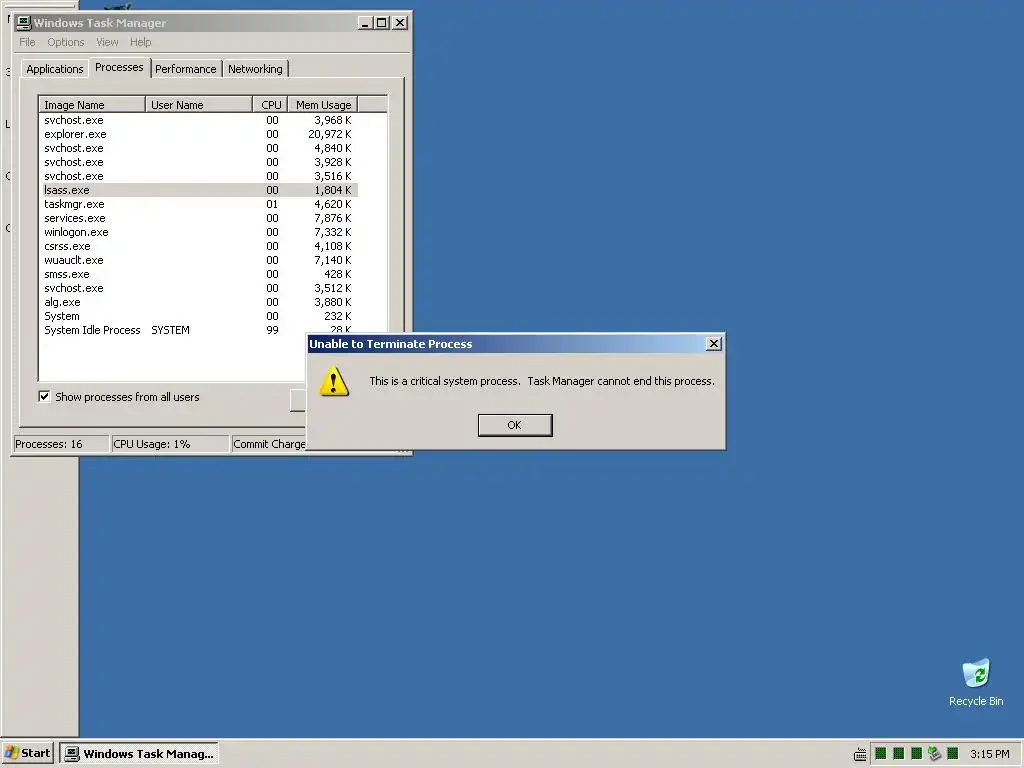
Task: Maximize the Windows Task Manager window
Action: (x=381, y=23)
